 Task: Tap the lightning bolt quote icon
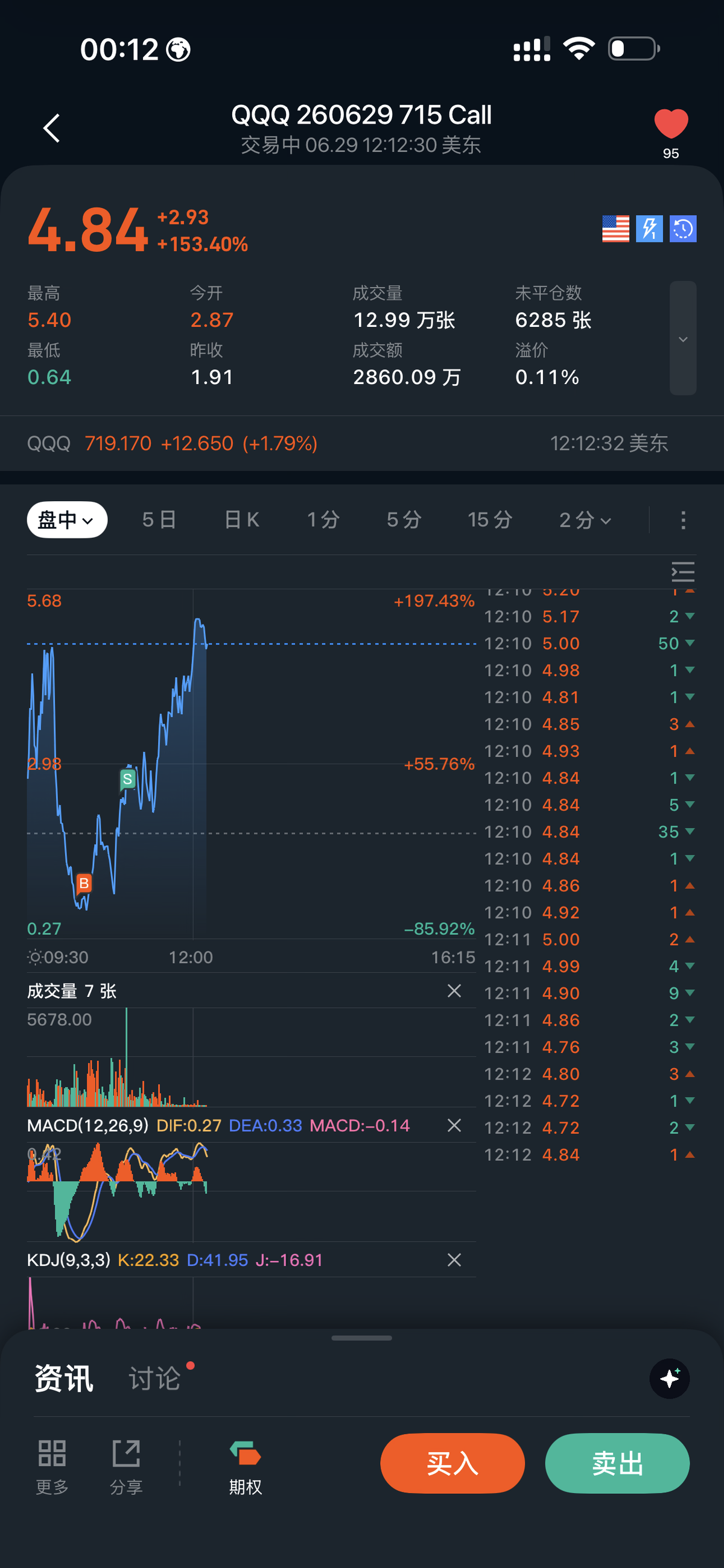pyautogui.click(x=649, y=229)
